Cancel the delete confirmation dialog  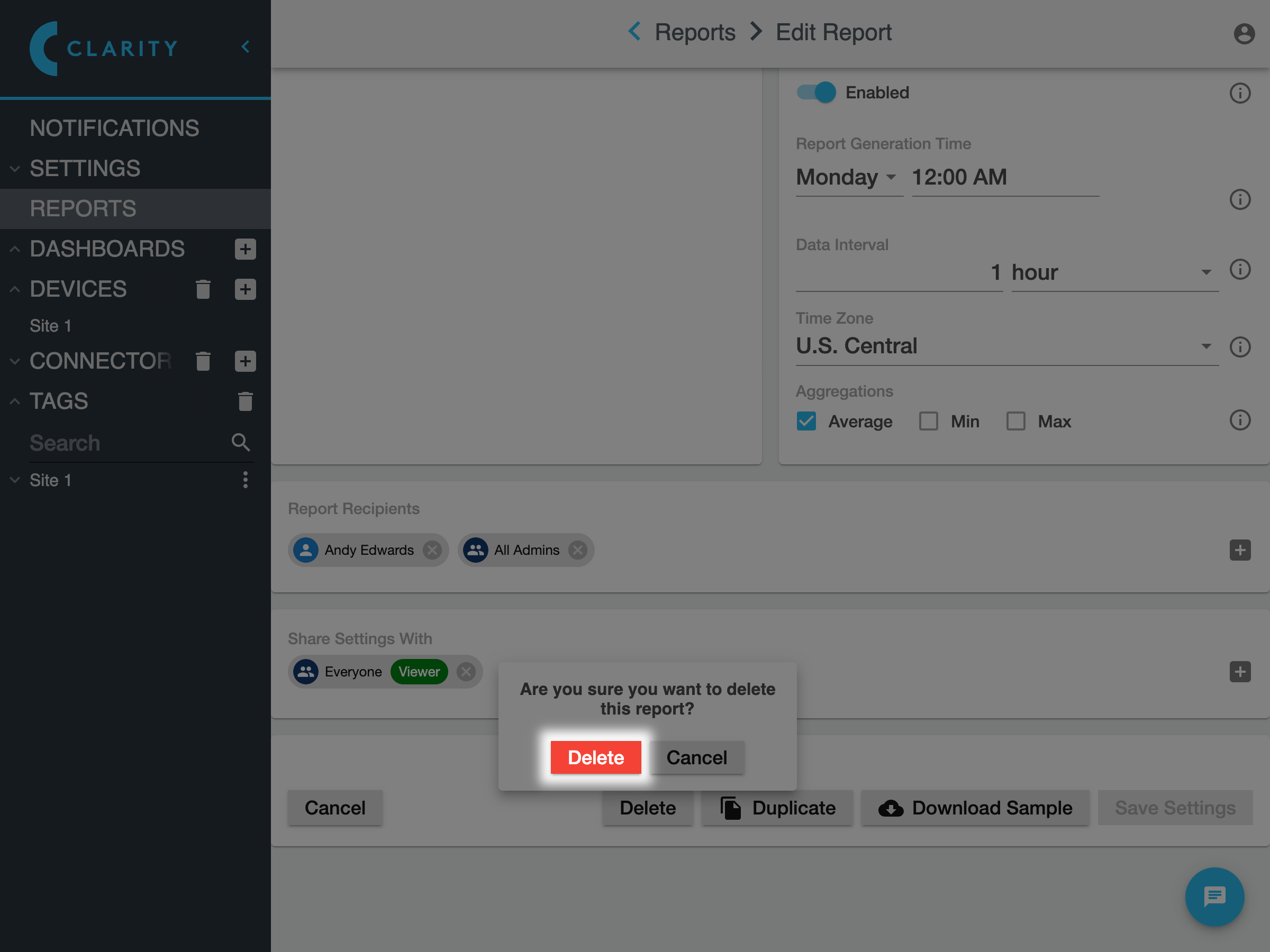pos(696,757)
